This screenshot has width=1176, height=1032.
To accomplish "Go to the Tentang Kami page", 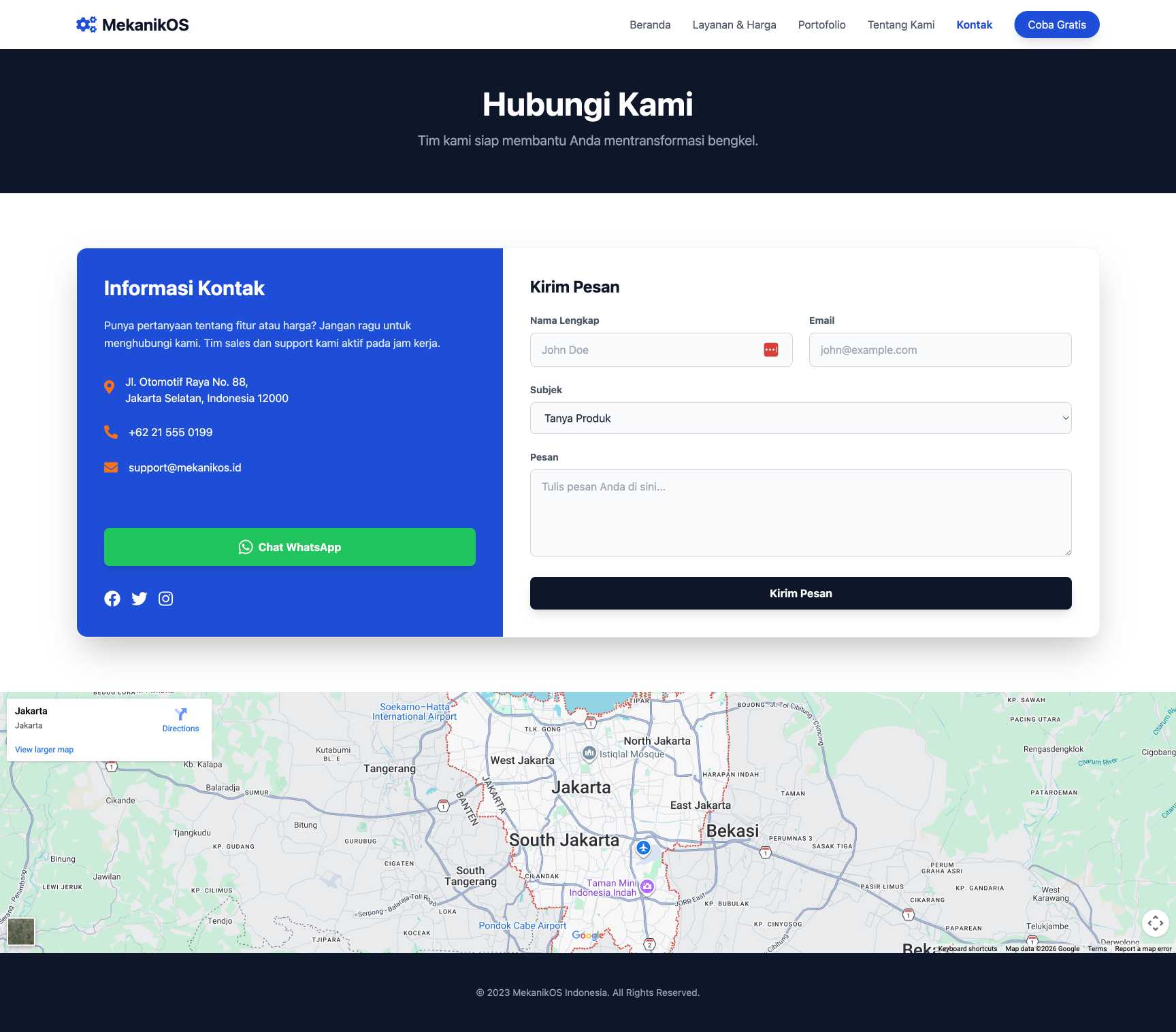I will click(900, 24).
